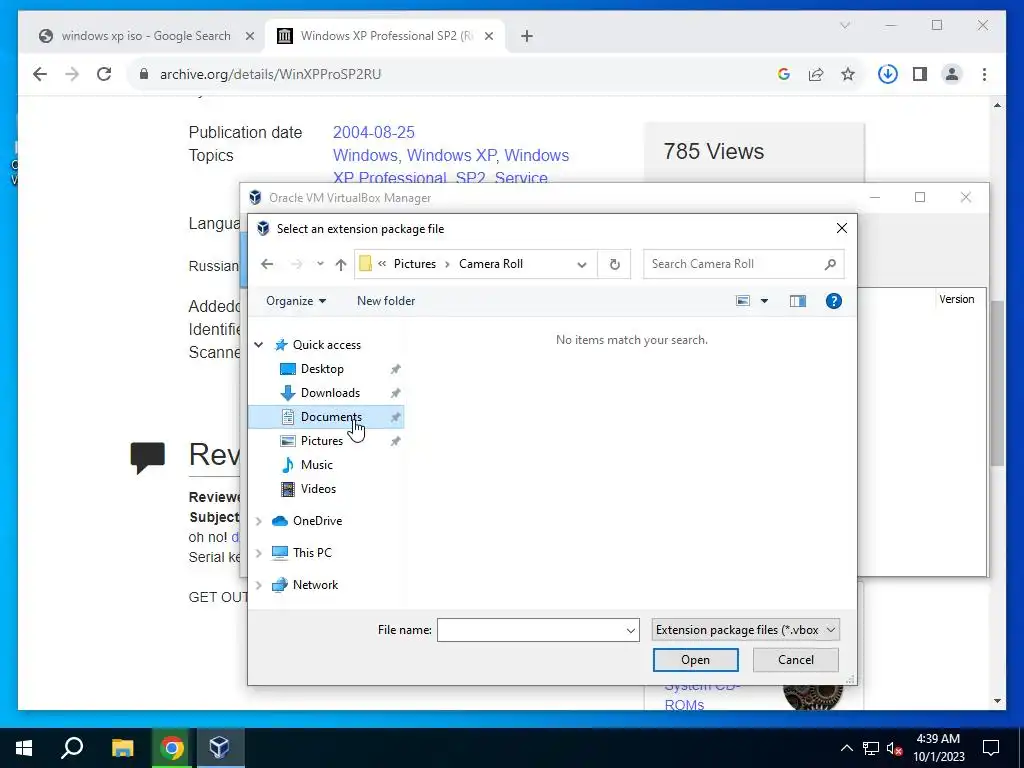Open the File name history dropdown
The image size is (1024, 768).
(x=631, y=630)
